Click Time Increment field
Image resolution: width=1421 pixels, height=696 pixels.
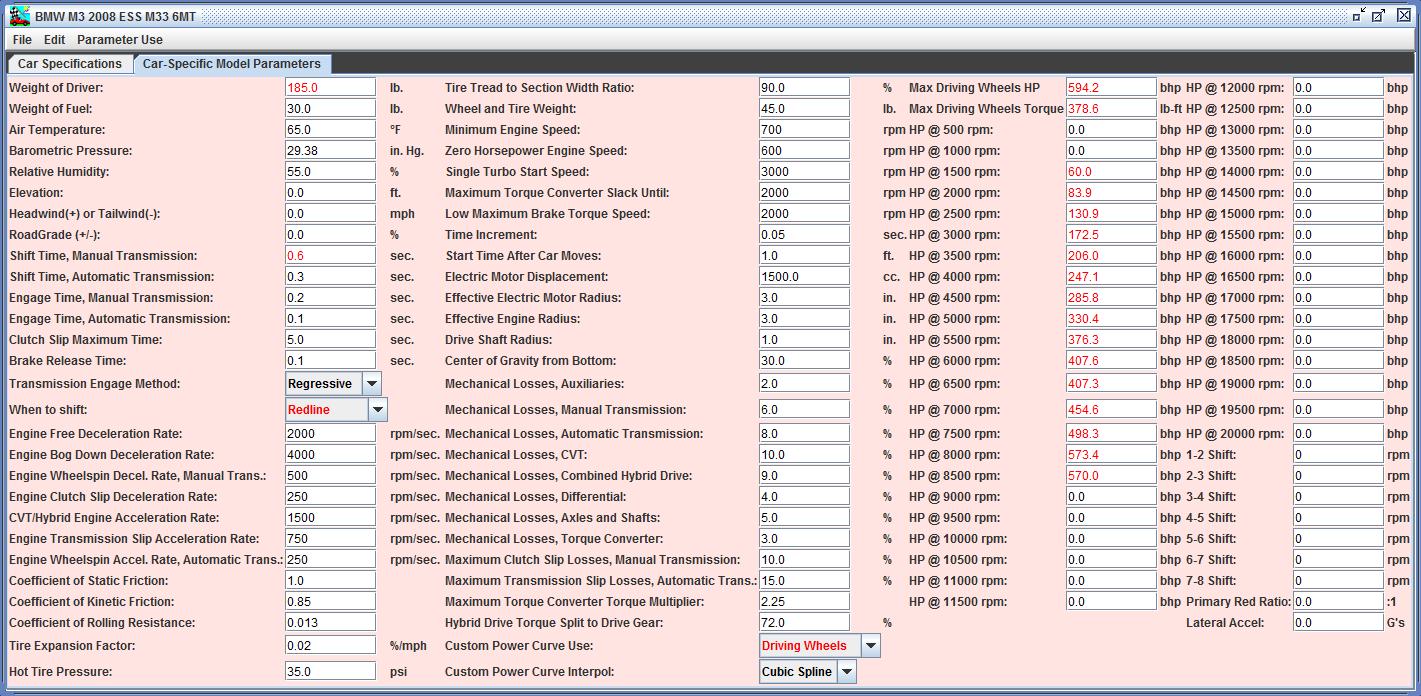pyautogui.click(x=804, y=235)
